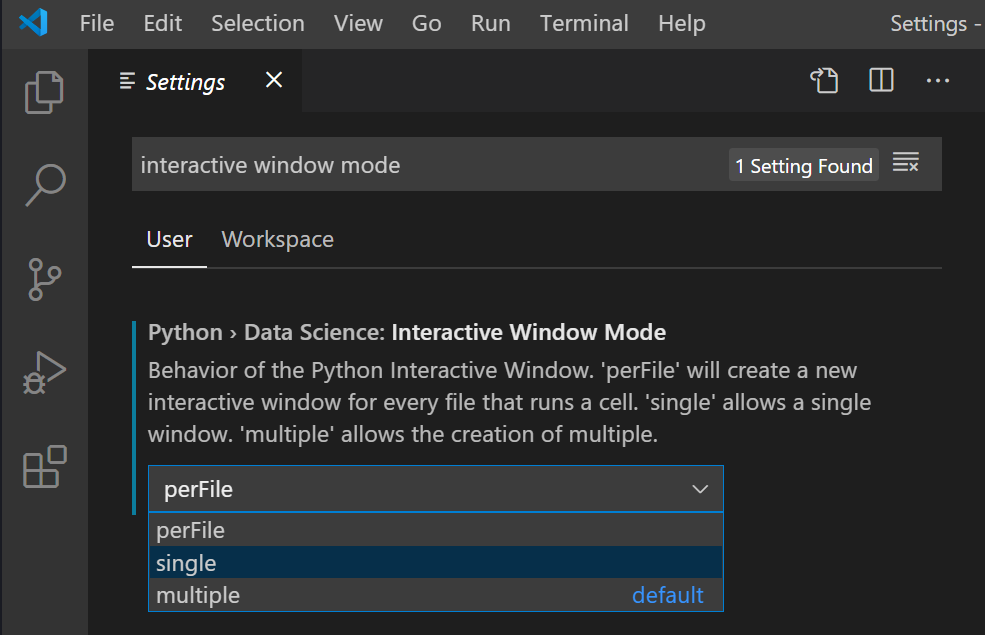Split the editor using the split icon

point(880,81)
